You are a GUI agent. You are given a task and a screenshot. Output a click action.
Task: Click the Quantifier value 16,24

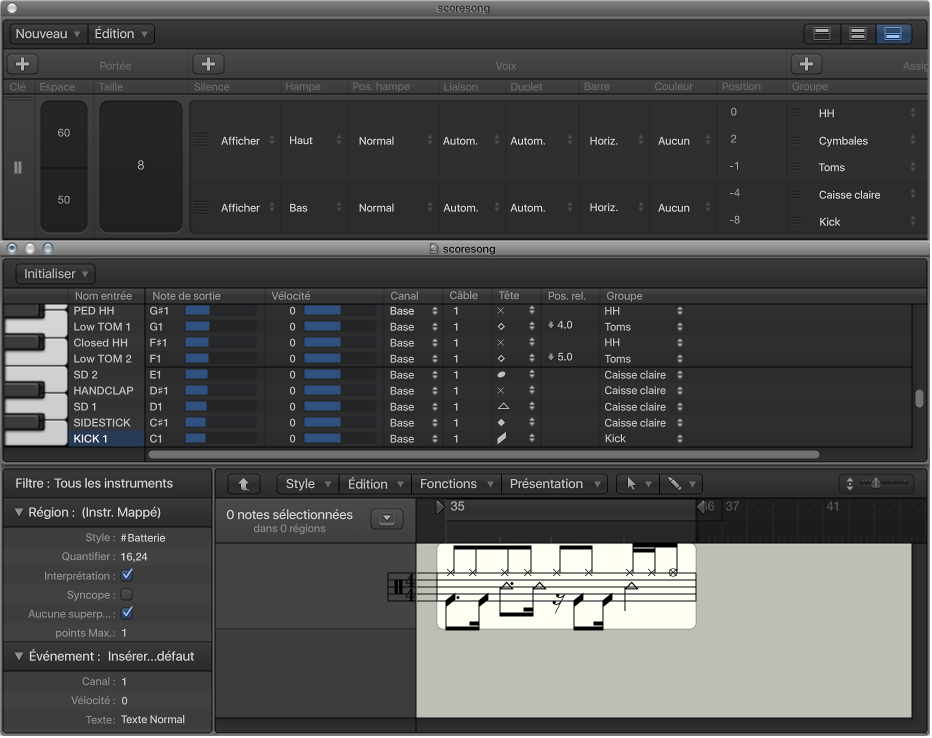pyautogui.click(x=134, y=557)
